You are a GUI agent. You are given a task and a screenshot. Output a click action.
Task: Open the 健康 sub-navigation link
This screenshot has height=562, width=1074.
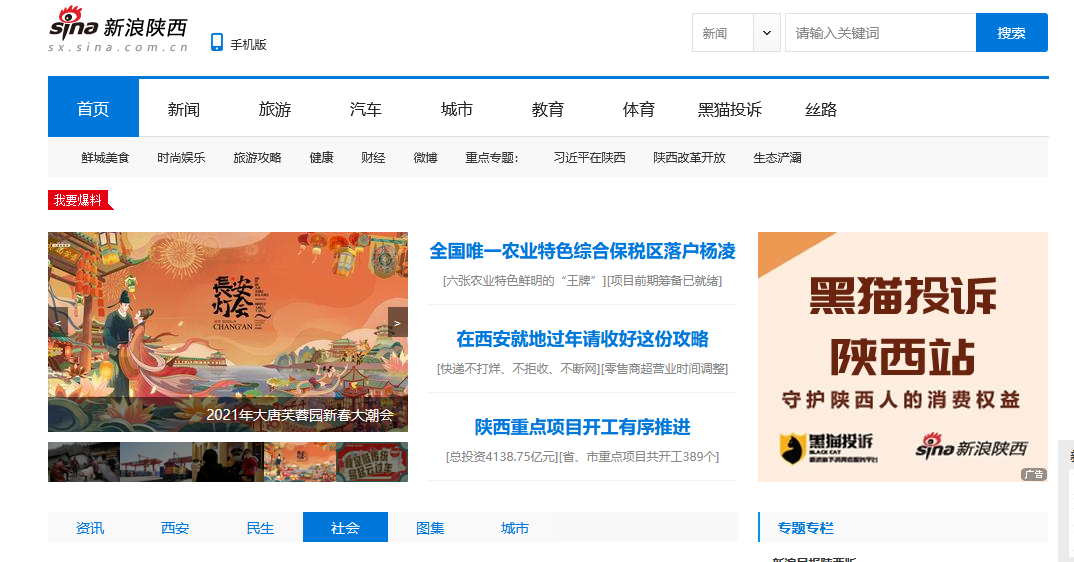click(321, 158)
